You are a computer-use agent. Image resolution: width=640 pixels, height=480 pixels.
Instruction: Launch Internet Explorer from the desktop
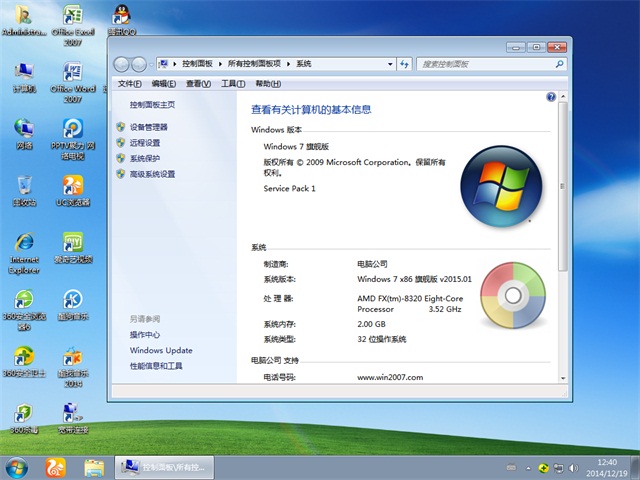point(23,245)
